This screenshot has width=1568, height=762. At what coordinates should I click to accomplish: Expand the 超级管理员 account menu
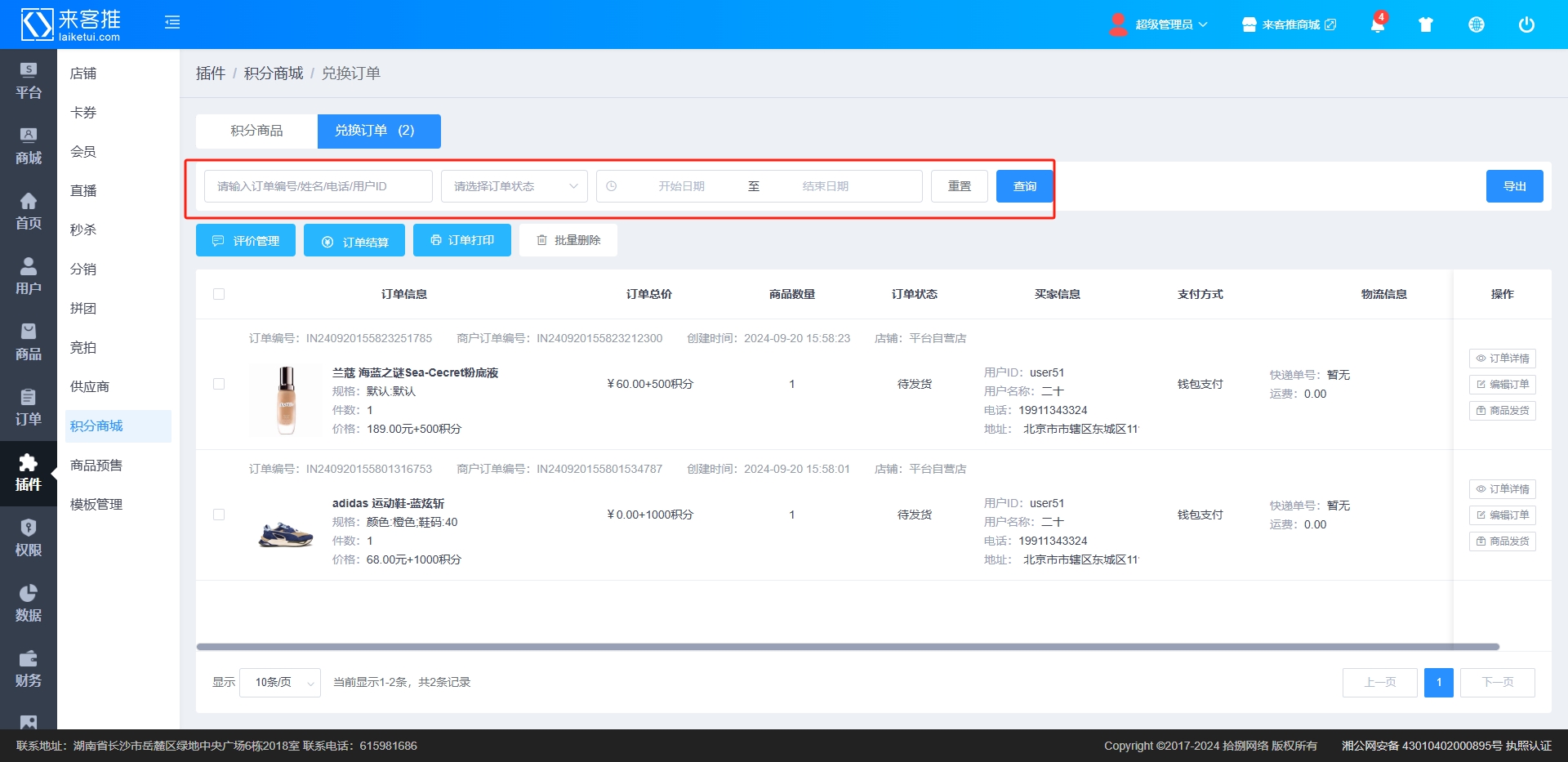(1160, 25)
